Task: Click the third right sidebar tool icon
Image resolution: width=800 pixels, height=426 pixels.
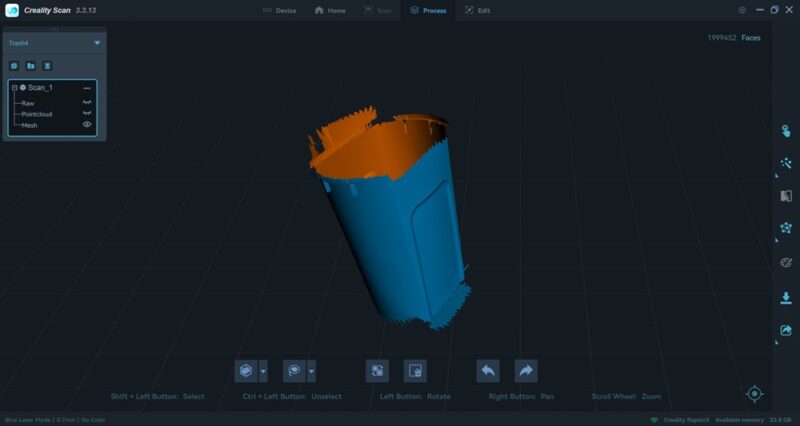Action: click(x=786, y=195)
